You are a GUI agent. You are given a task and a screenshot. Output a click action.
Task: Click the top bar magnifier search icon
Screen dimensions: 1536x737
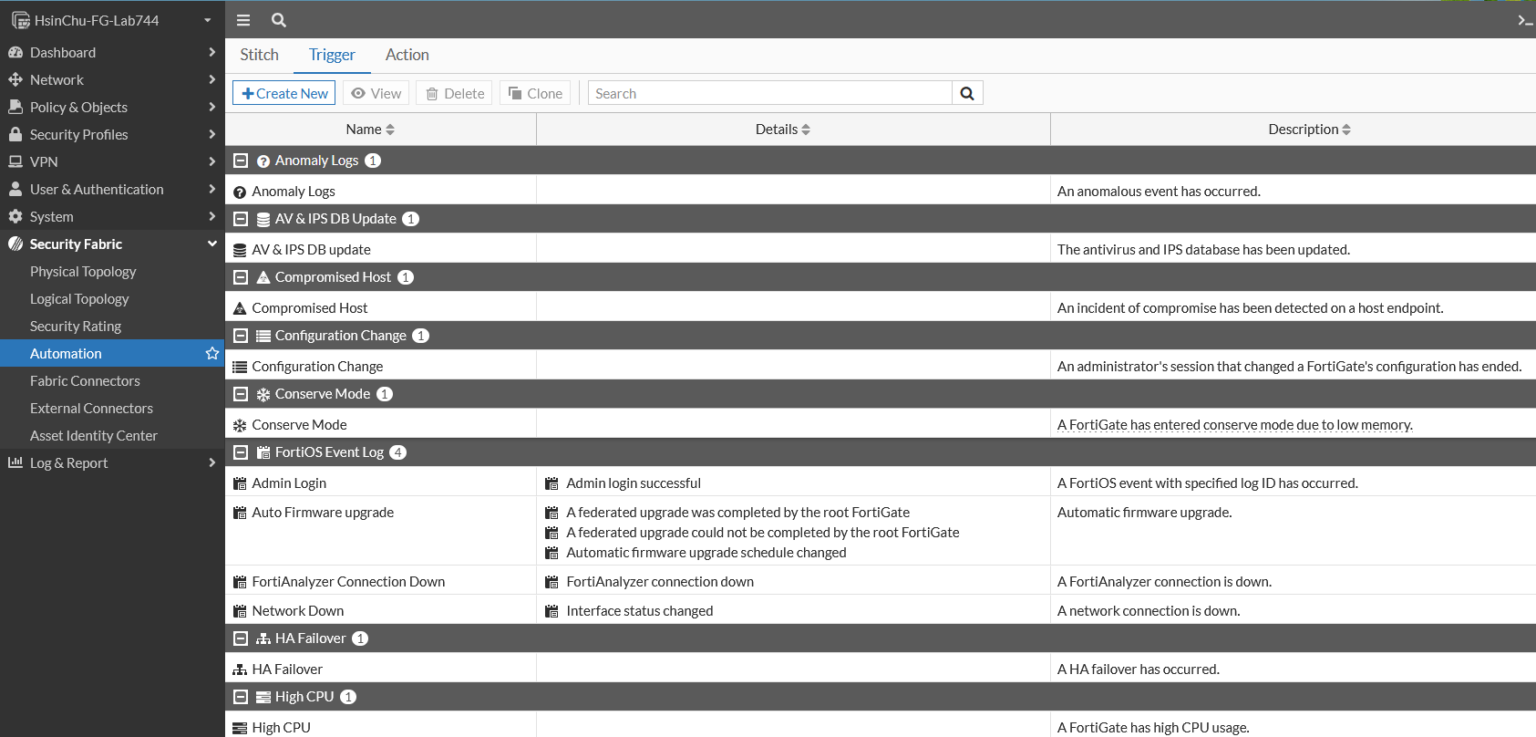pos(278,20)
